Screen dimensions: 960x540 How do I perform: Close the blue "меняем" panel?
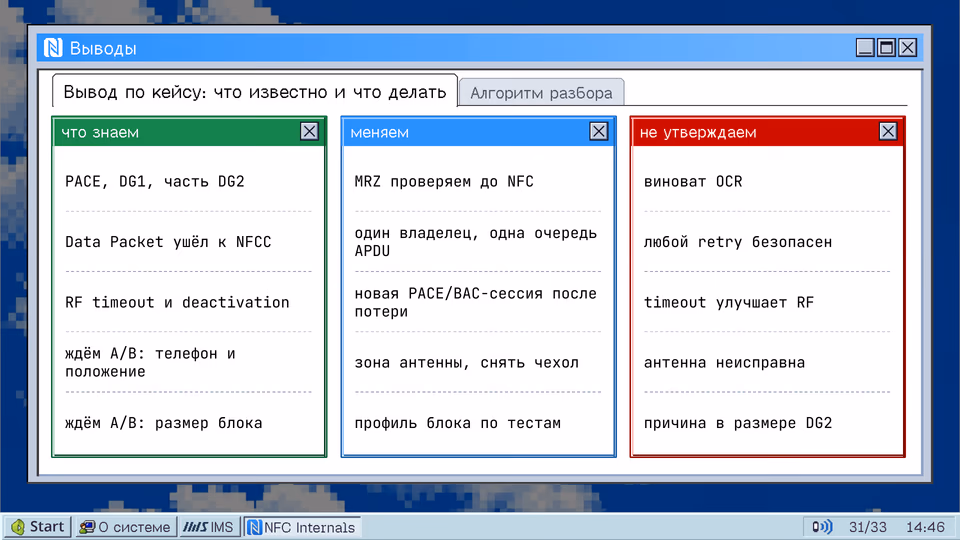tap(598, 131)
